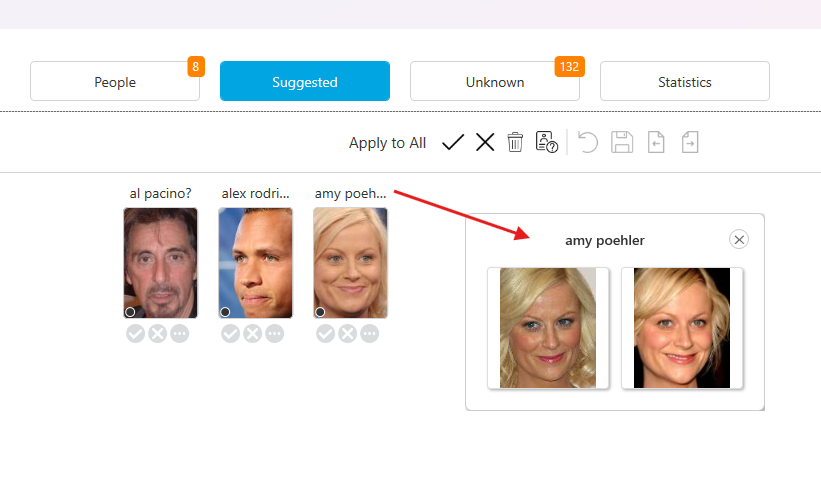Click the trash delete icon in the toolbar
821x482 pixels.
(515, 142)
